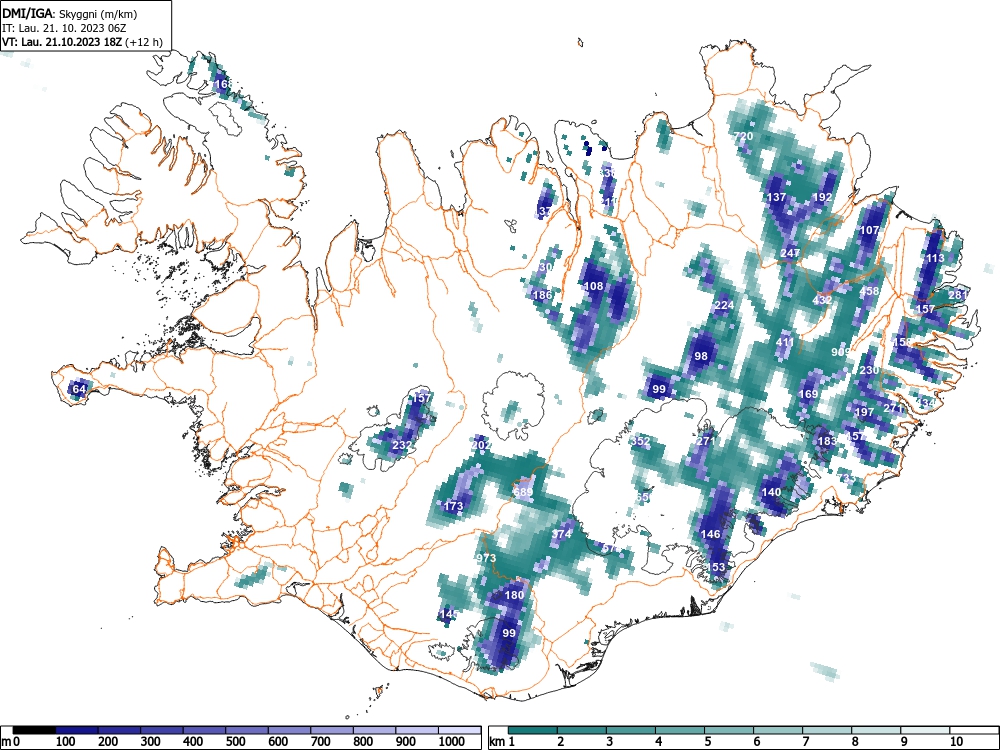
Task: Select the dark teal swatch between km 1 and 2
Action: pos(533,730)
